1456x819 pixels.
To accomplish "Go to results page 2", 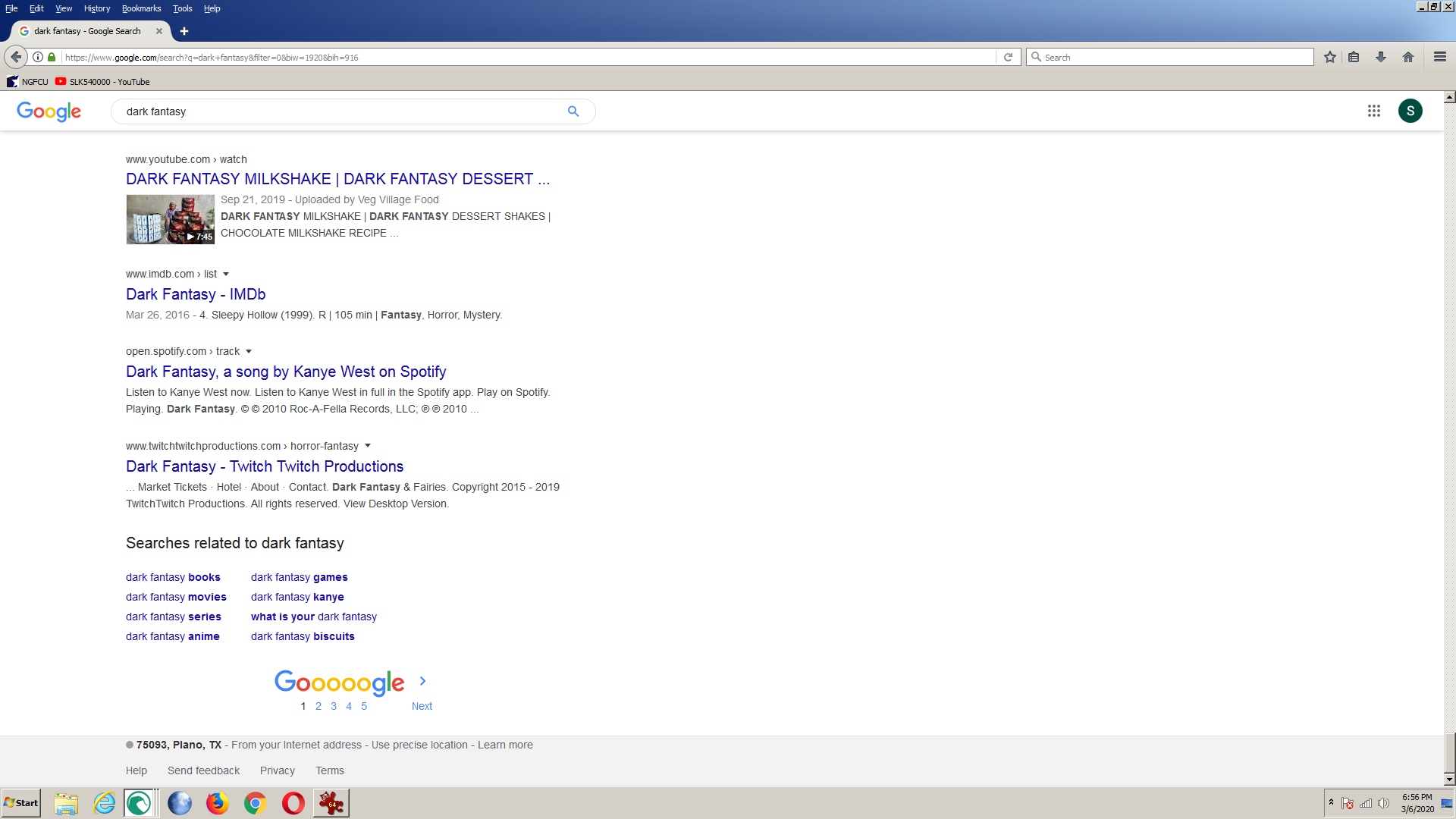I will [318, 706].
